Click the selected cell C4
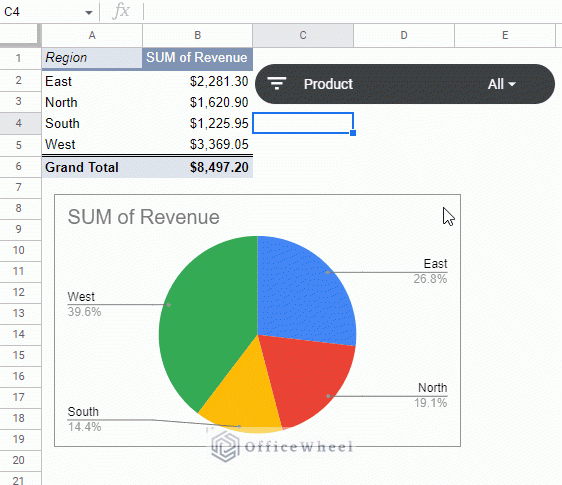 click(303, 123)
